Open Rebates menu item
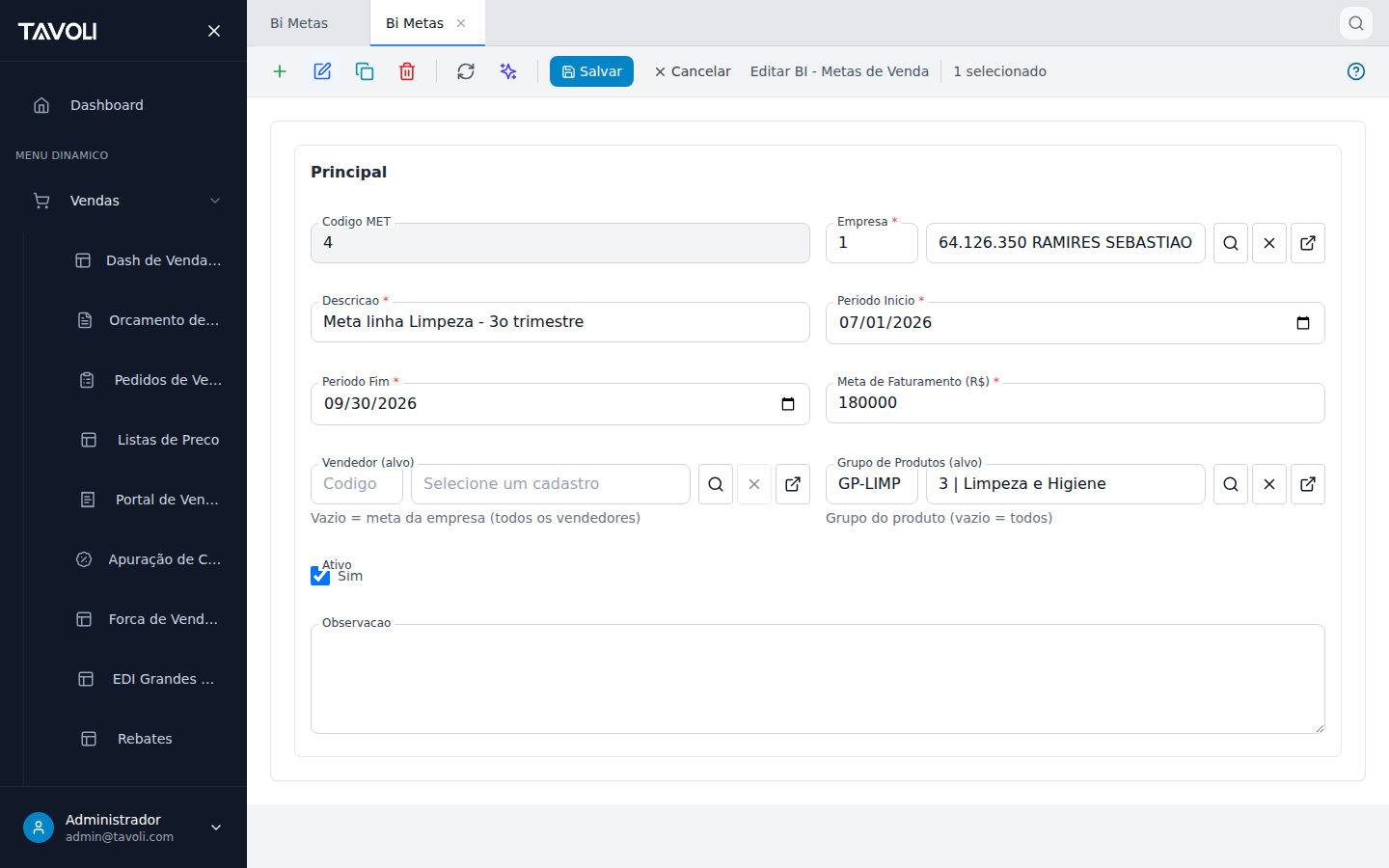 click(x=149, y=739)
